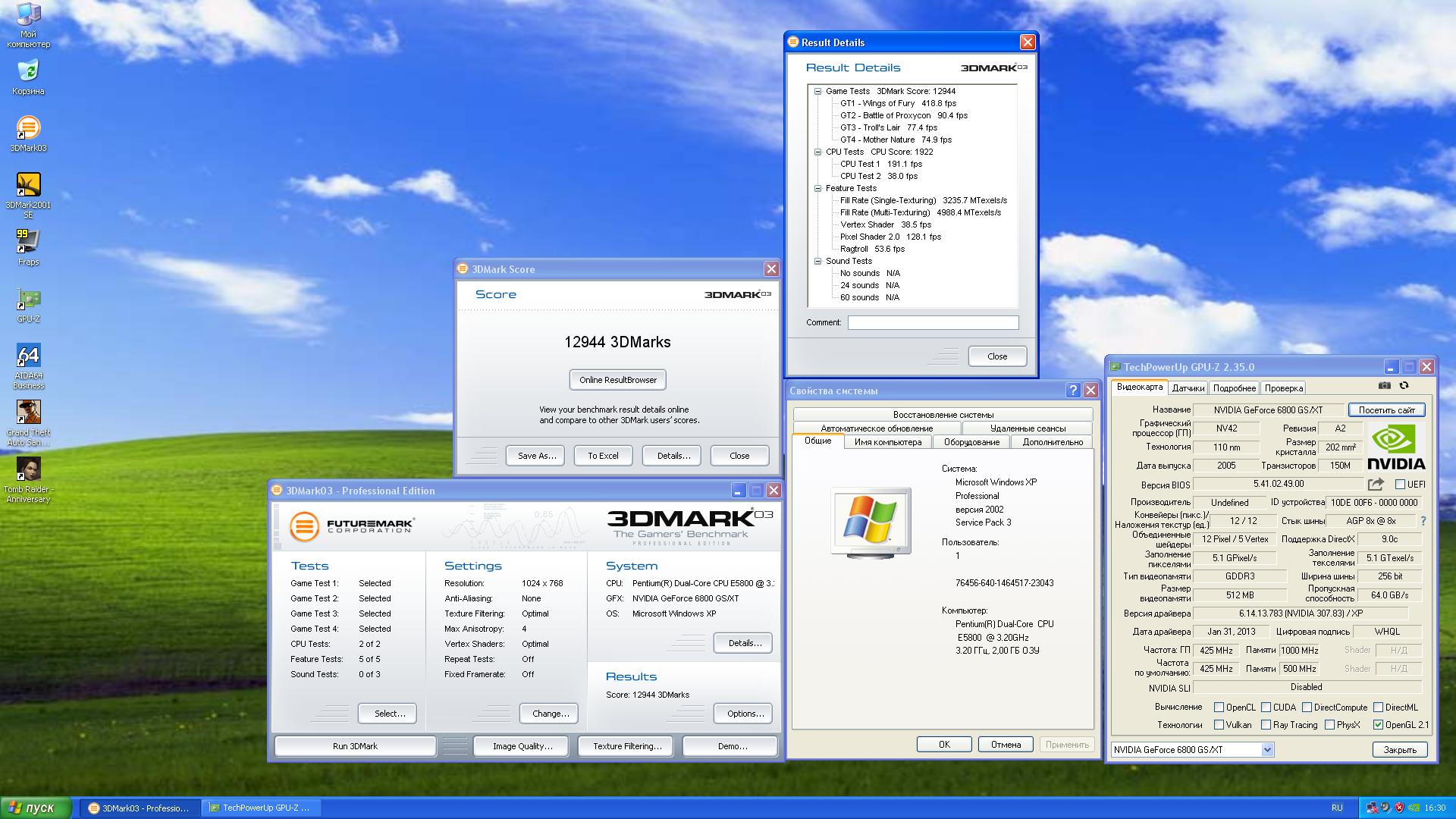Click the GPU-Z screenshot camera icon
Screen dimensions: 1456x819
[x=1384, y=386]
